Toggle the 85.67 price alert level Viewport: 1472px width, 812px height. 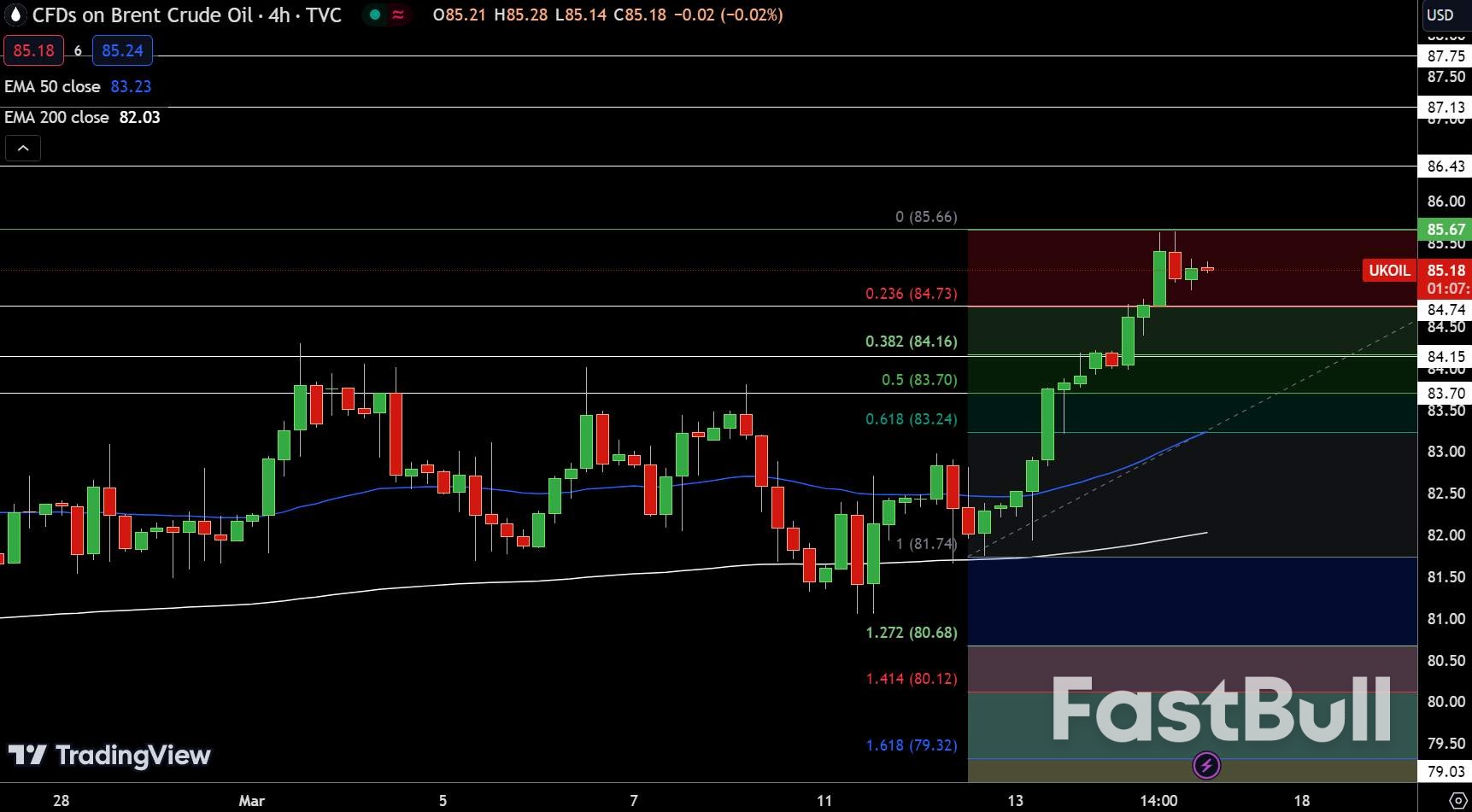click(x=1445, y=230)
